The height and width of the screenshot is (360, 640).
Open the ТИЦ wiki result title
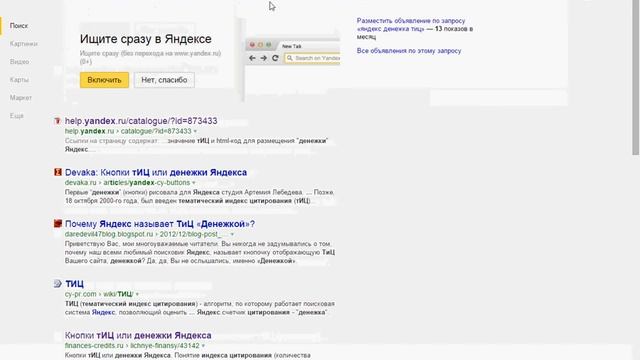tap(74, 284)
